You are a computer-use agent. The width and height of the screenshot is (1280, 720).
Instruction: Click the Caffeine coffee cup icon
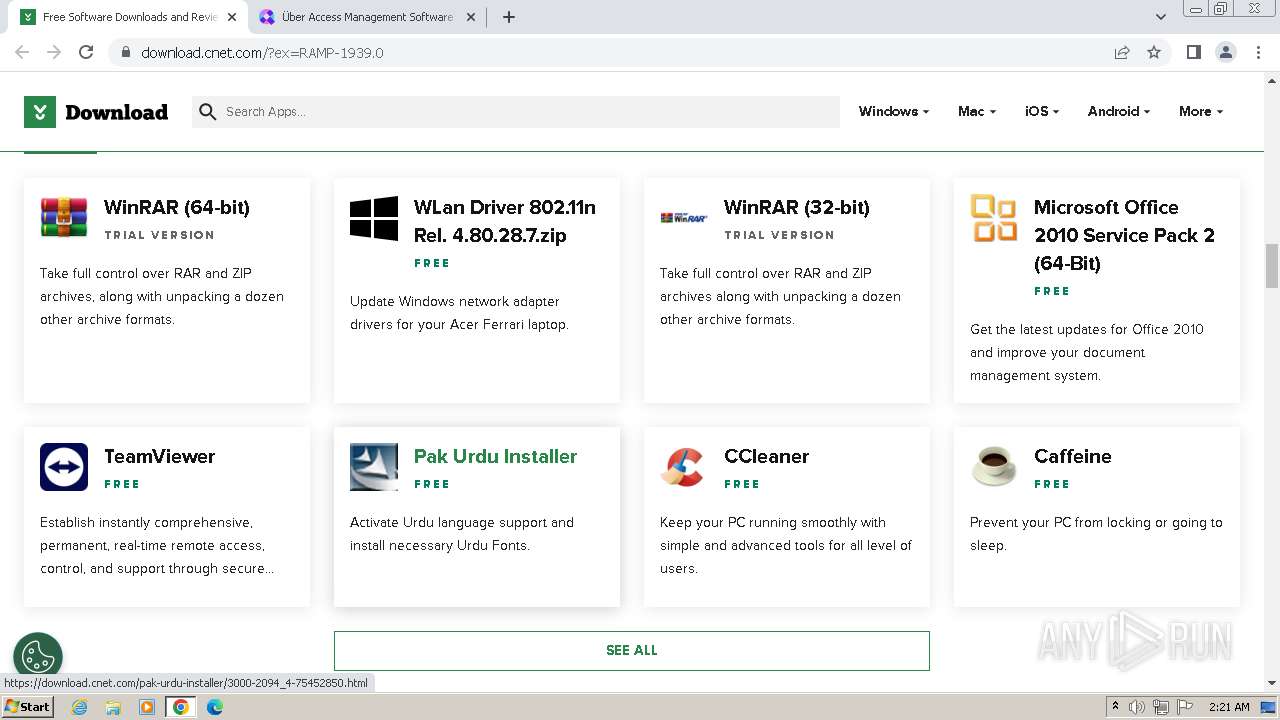coord(994,467)
